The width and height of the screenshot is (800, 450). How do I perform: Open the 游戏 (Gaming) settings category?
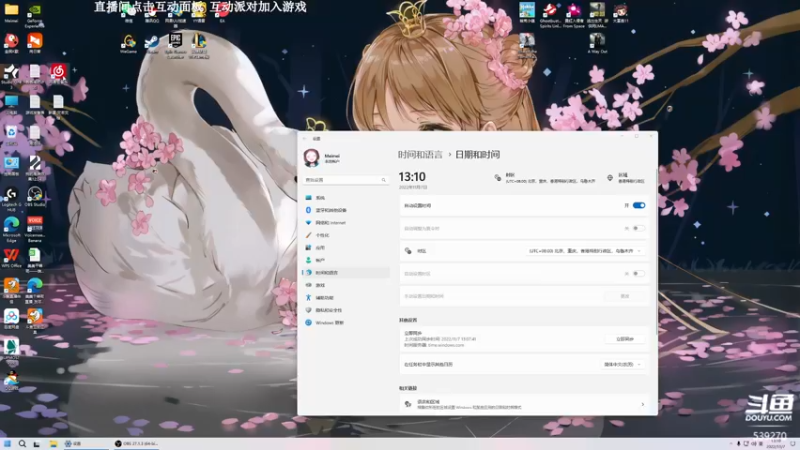[x=346, y=285]
